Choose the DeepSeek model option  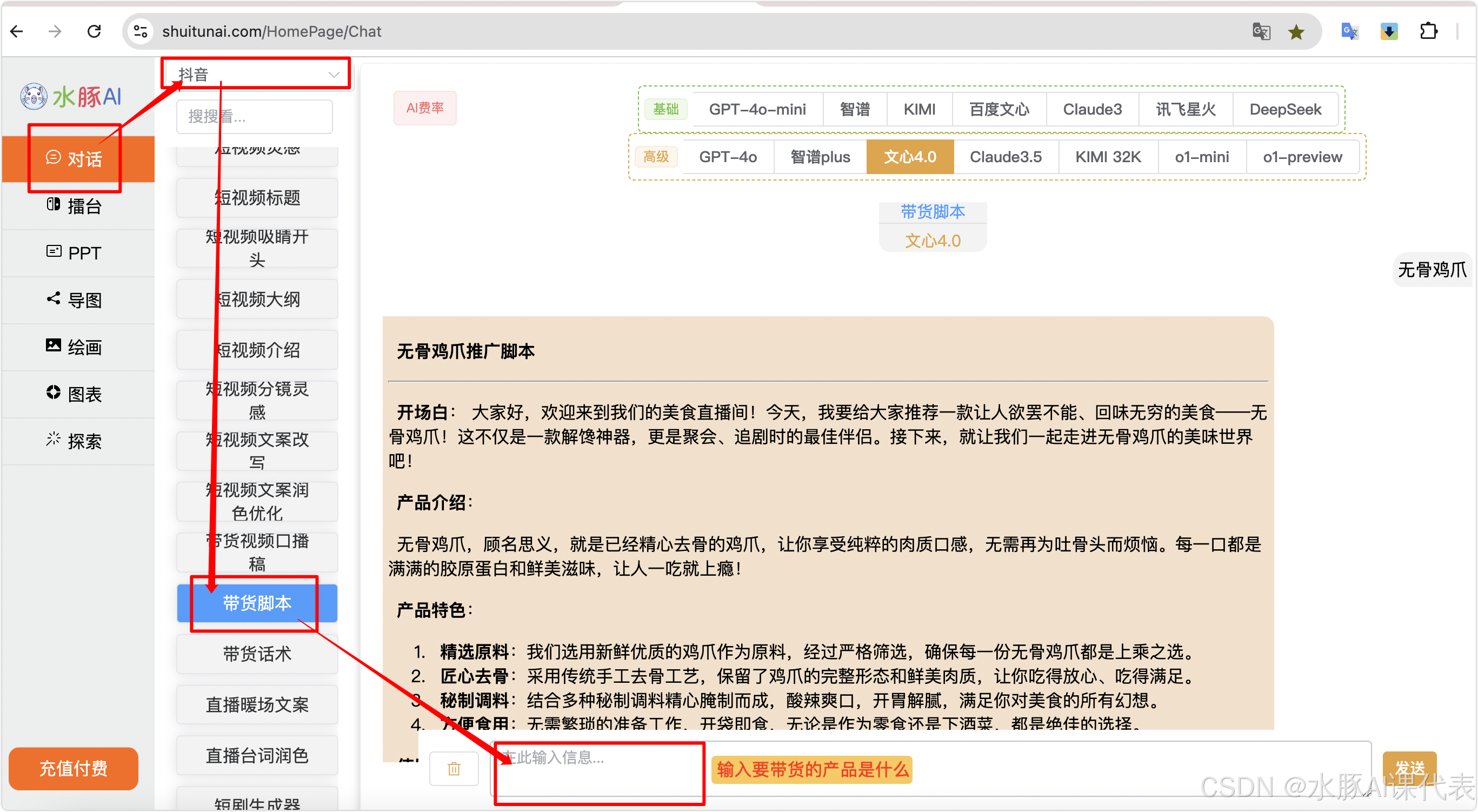(1284, 109)
